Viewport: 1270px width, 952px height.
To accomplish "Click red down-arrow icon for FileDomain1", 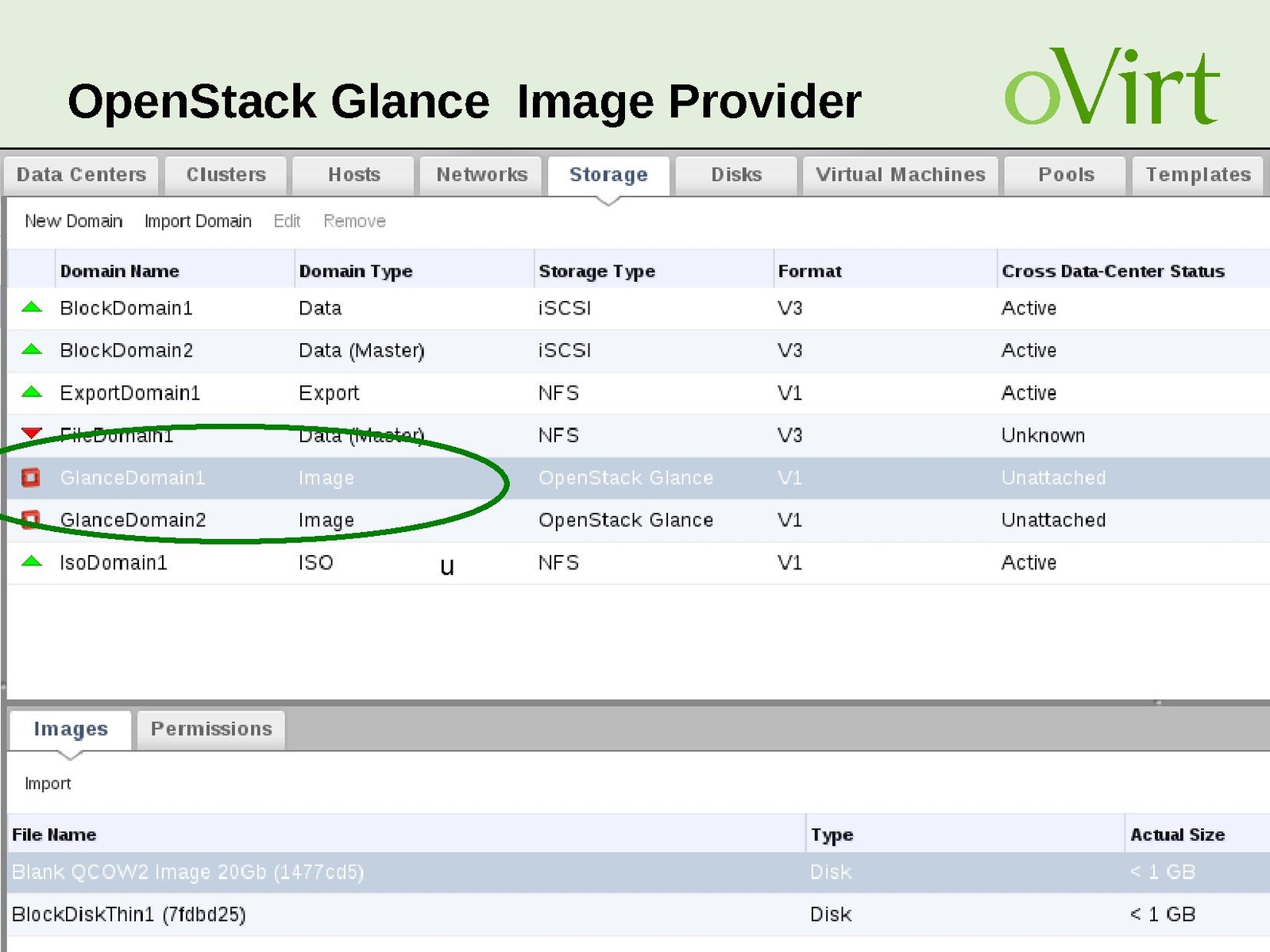I will click(32, 434).
